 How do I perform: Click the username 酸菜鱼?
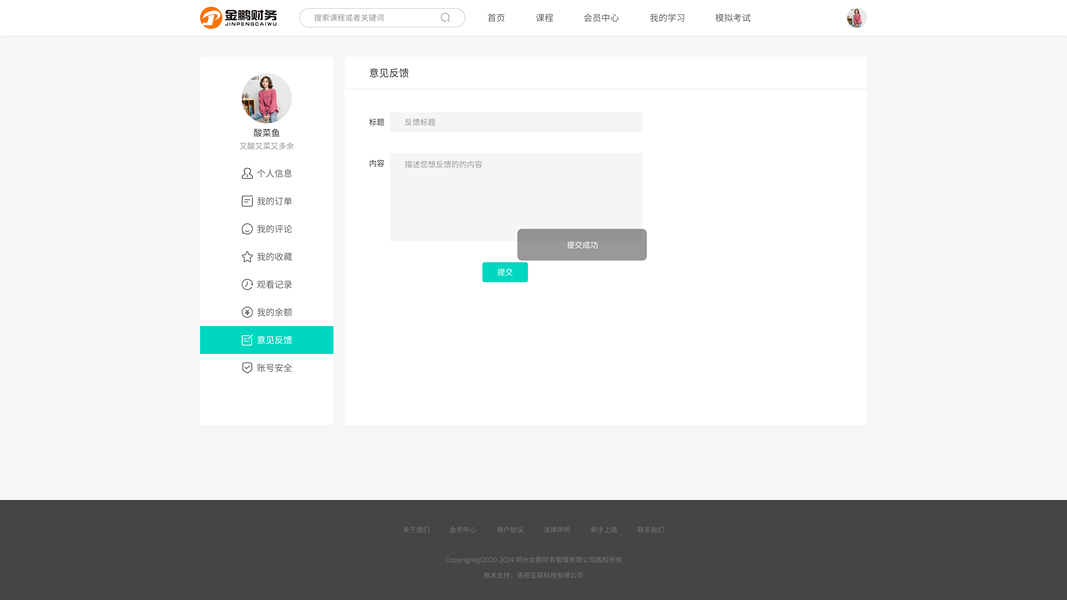pyautogui.click(x=267, y=133)
